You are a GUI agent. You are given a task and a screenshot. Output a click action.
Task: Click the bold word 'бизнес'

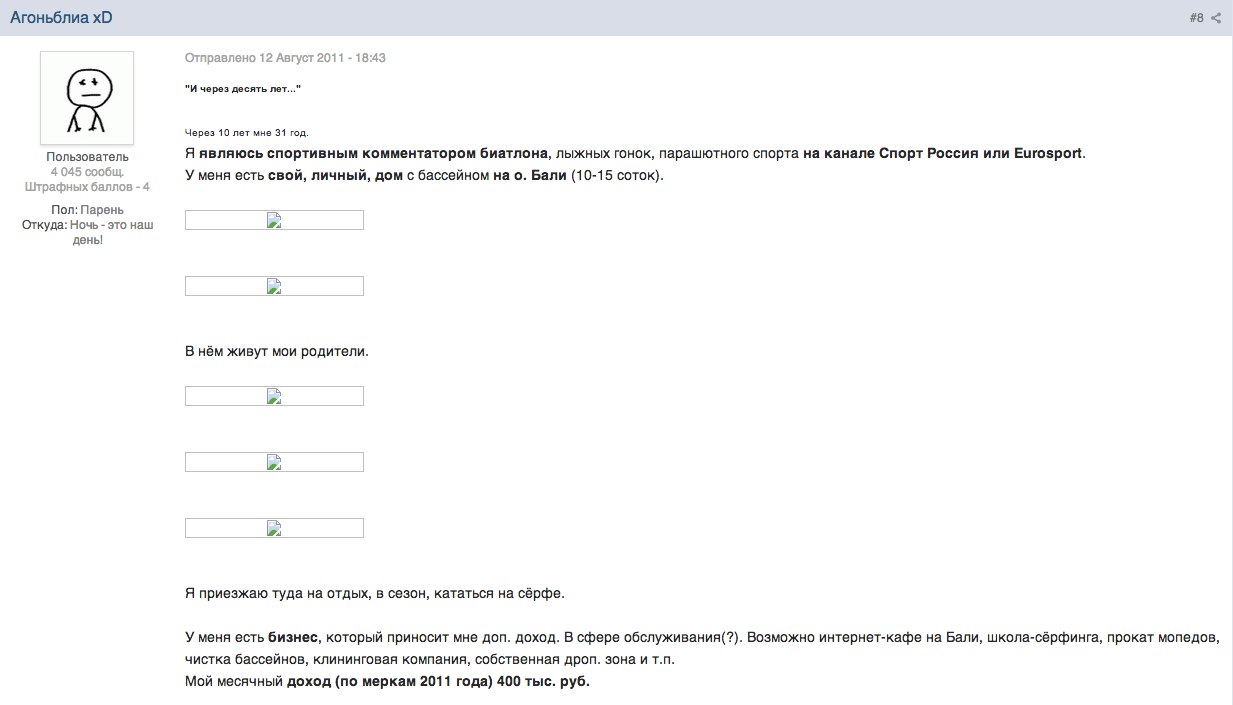293,637
